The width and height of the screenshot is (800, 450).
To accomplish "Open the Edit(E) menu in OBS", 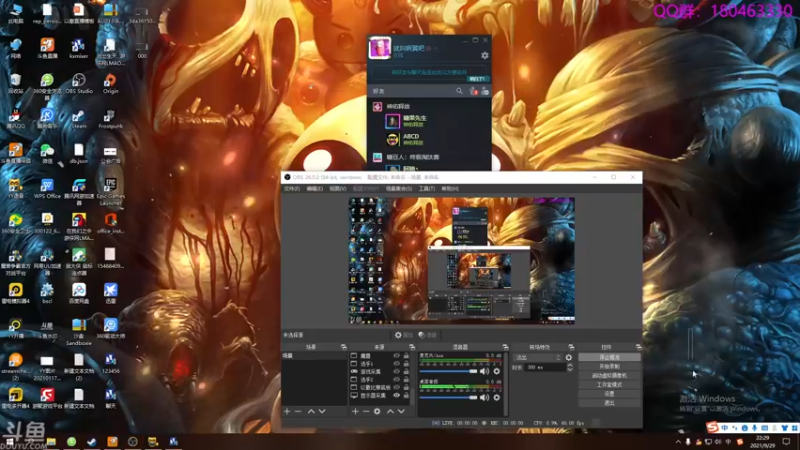I will 314,189.
